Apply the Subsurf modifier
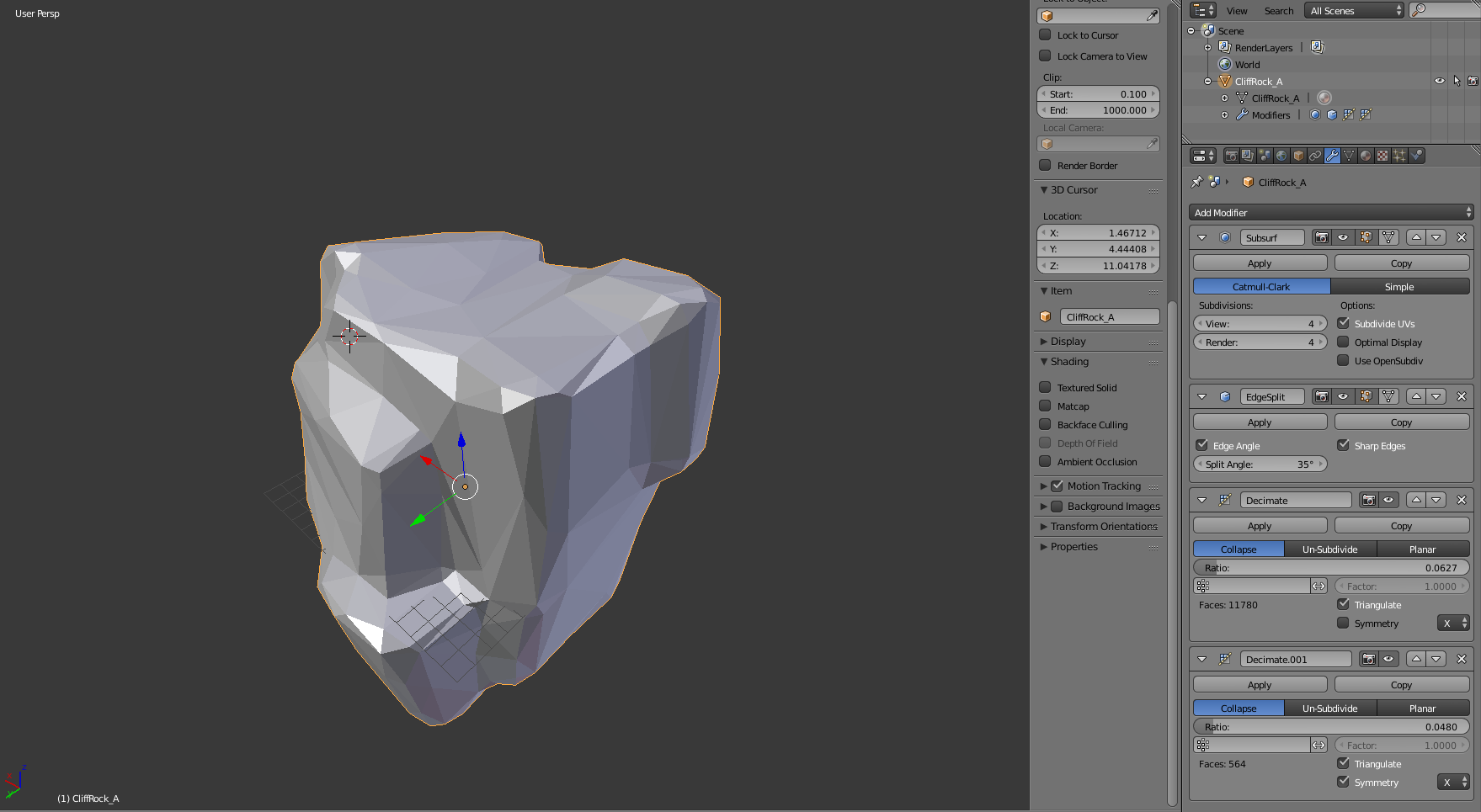This screenshot has width=1481, height=812. tap(1260, 263)
